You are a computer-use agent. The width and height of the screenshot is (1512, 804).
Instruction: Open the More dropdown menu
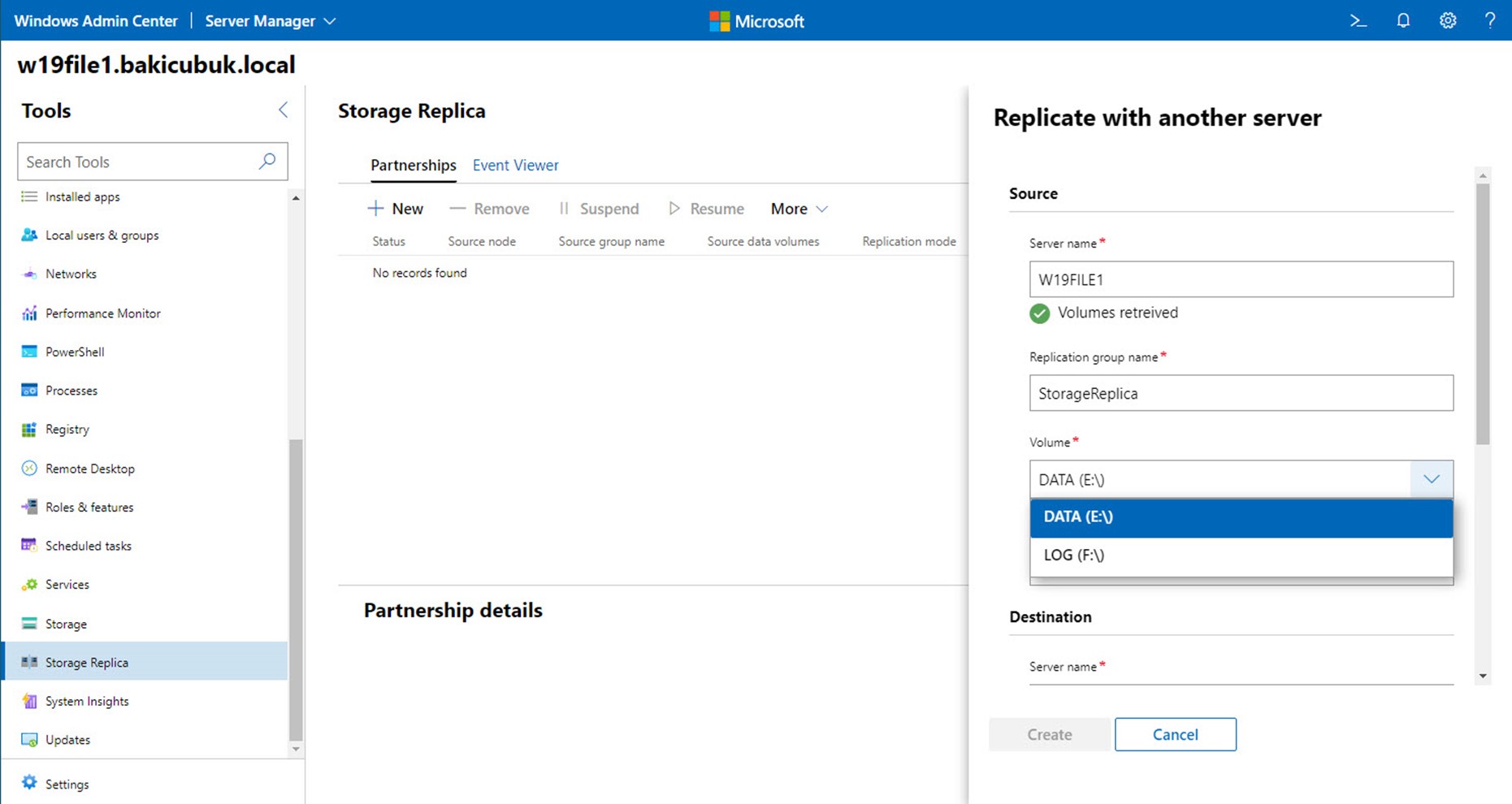(799, 209)
